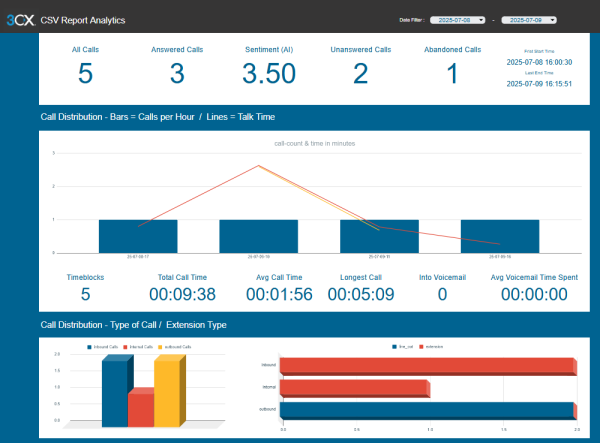This screenshot has width=600, height=443.
Task: Toggle the extension legend swatch
Action: [x=421, y=347]
